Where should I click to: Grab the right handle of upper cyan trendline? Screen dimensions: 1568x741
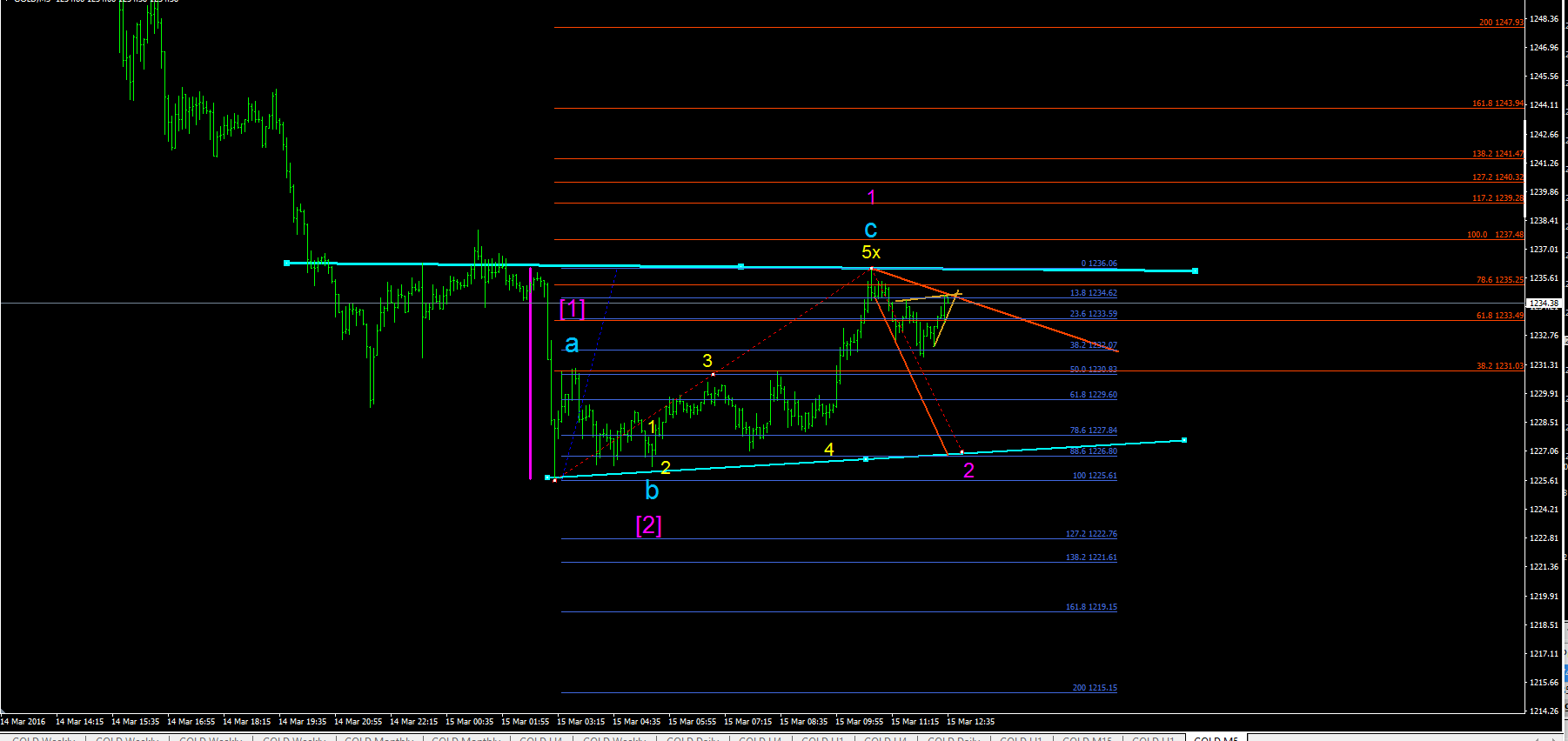[x=1195, y=271]
